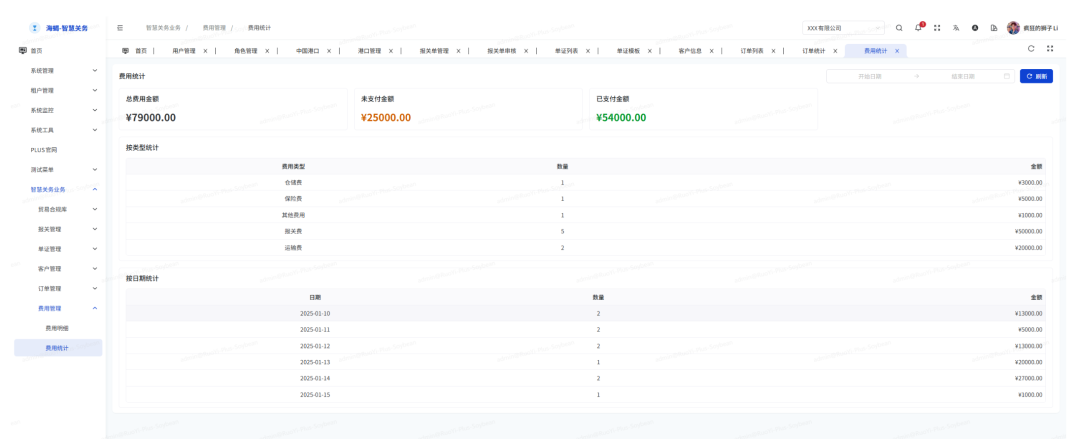
Task: Go to 首页 in the sidebar
Action: click(x=59, y=50)
